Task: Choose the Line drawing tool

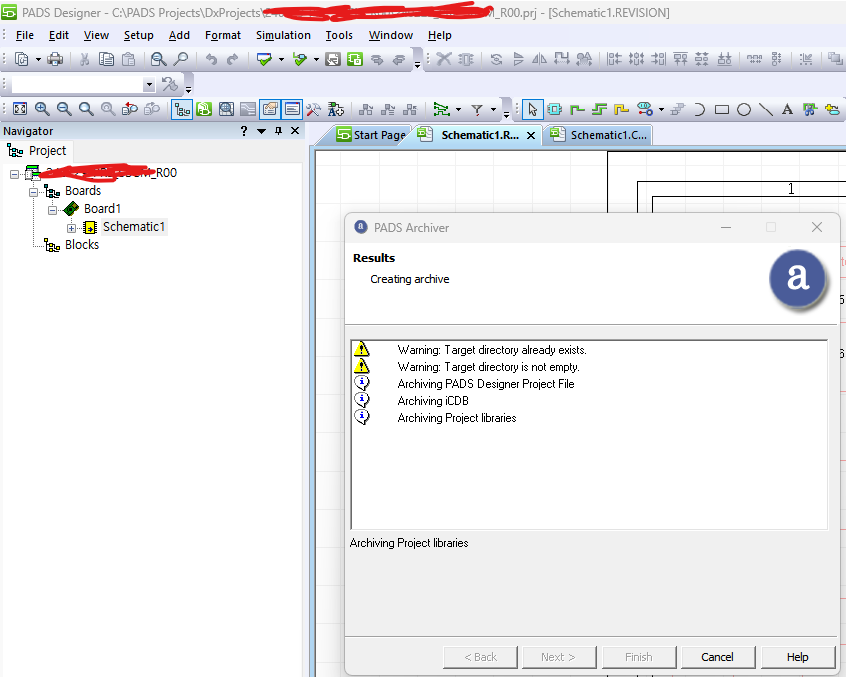Action: click(x=765, y=110)
